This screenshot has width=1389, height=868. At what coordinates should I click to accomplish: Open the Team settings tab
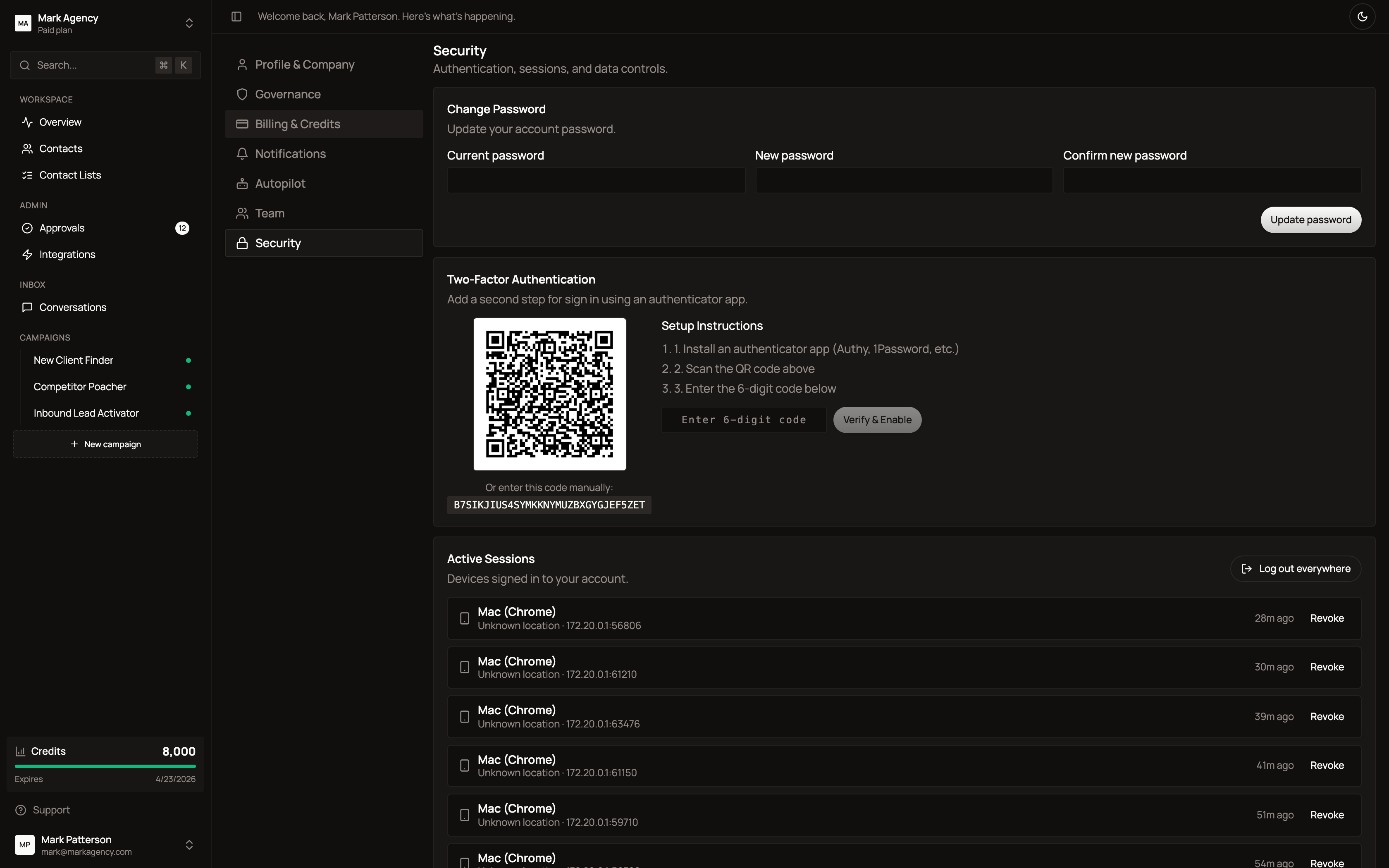[x=324, y=214]
